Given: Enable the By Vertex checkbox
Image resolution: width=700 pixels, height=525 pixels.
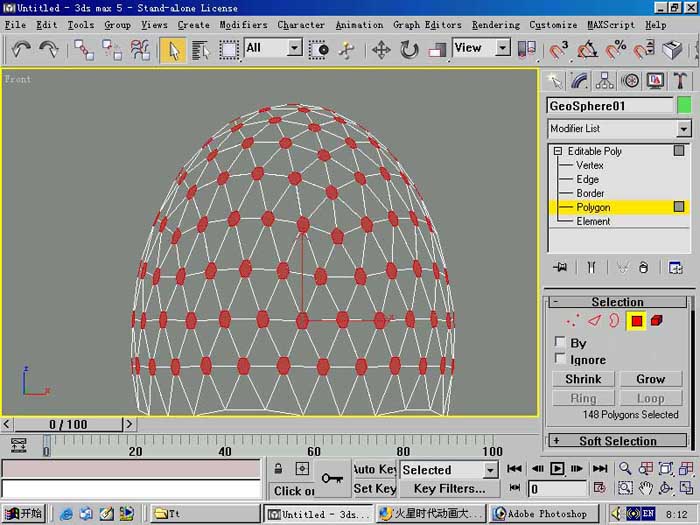Looking at the screenshot, I should pos(560,342).
